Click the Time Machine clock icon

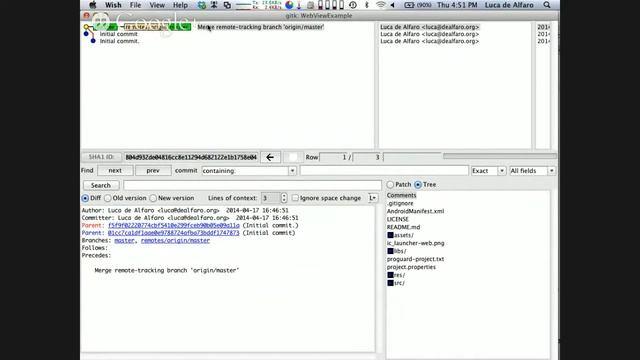tap(353, 5)
